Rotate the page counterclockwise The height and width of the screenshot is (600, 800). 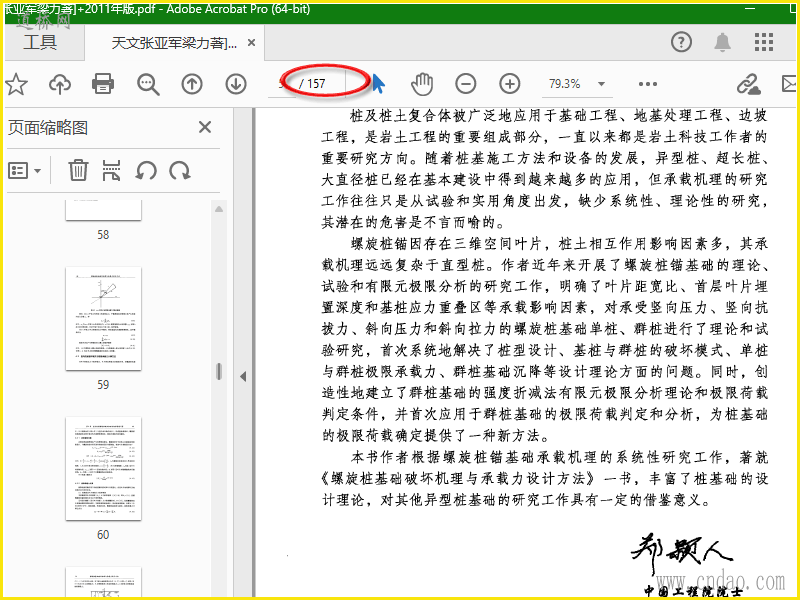[146, 170]
